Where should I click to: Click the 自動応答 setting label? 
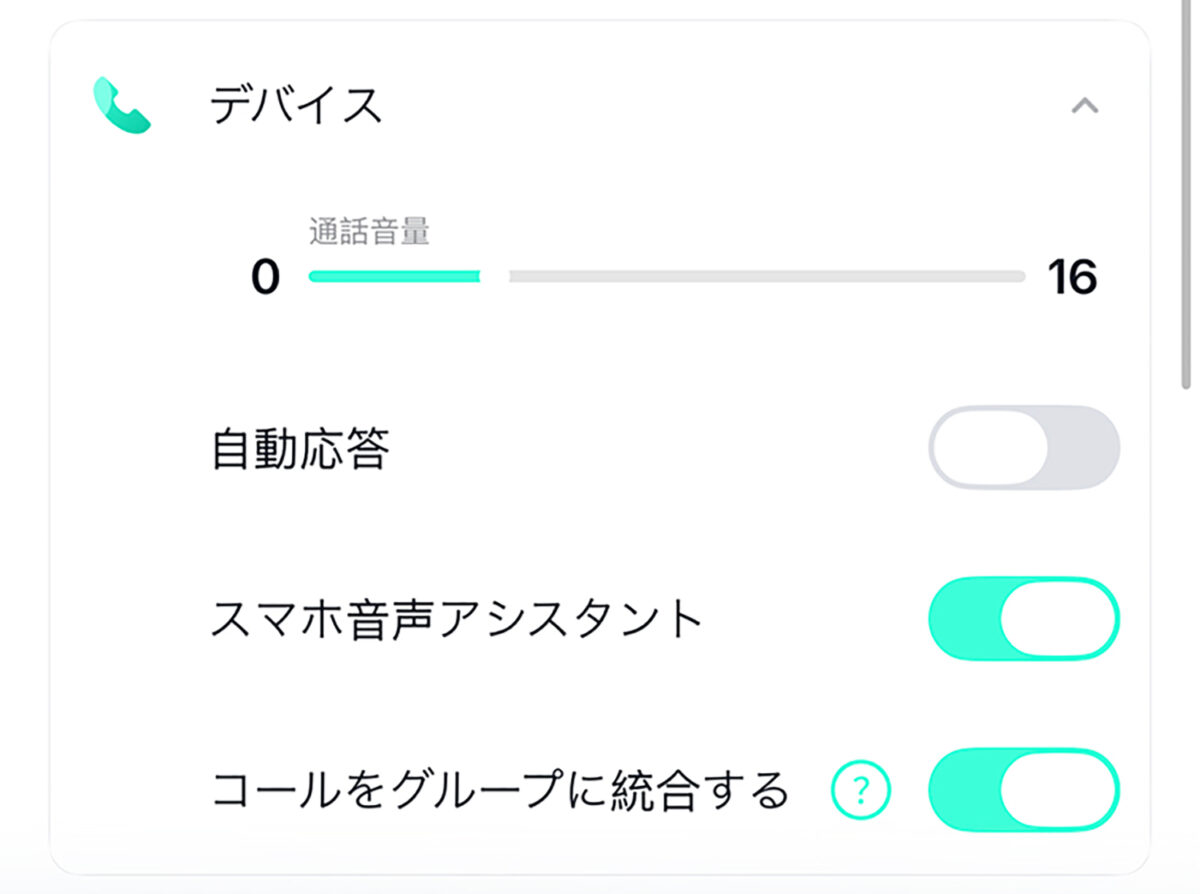pyautogui.click(x=300, y=450)
